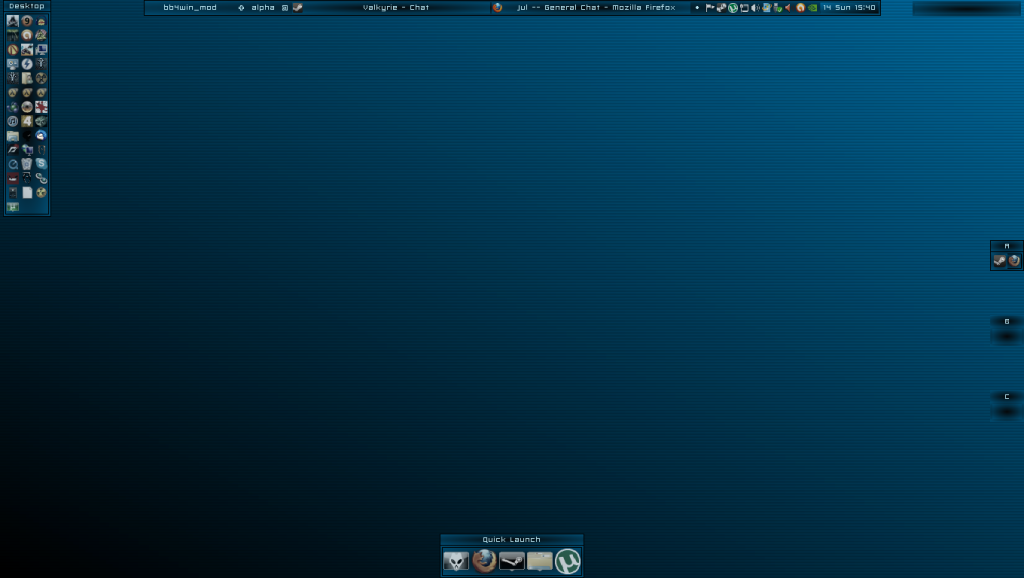
Task: Click workspace arrow left of alpha
Action: click(x=241, y=8)
